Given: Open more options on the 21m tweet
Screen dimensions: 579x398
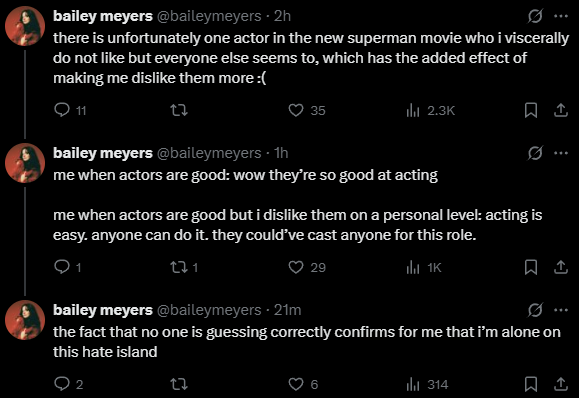Looking at the screenshot, I should click(x=561, y=310).
